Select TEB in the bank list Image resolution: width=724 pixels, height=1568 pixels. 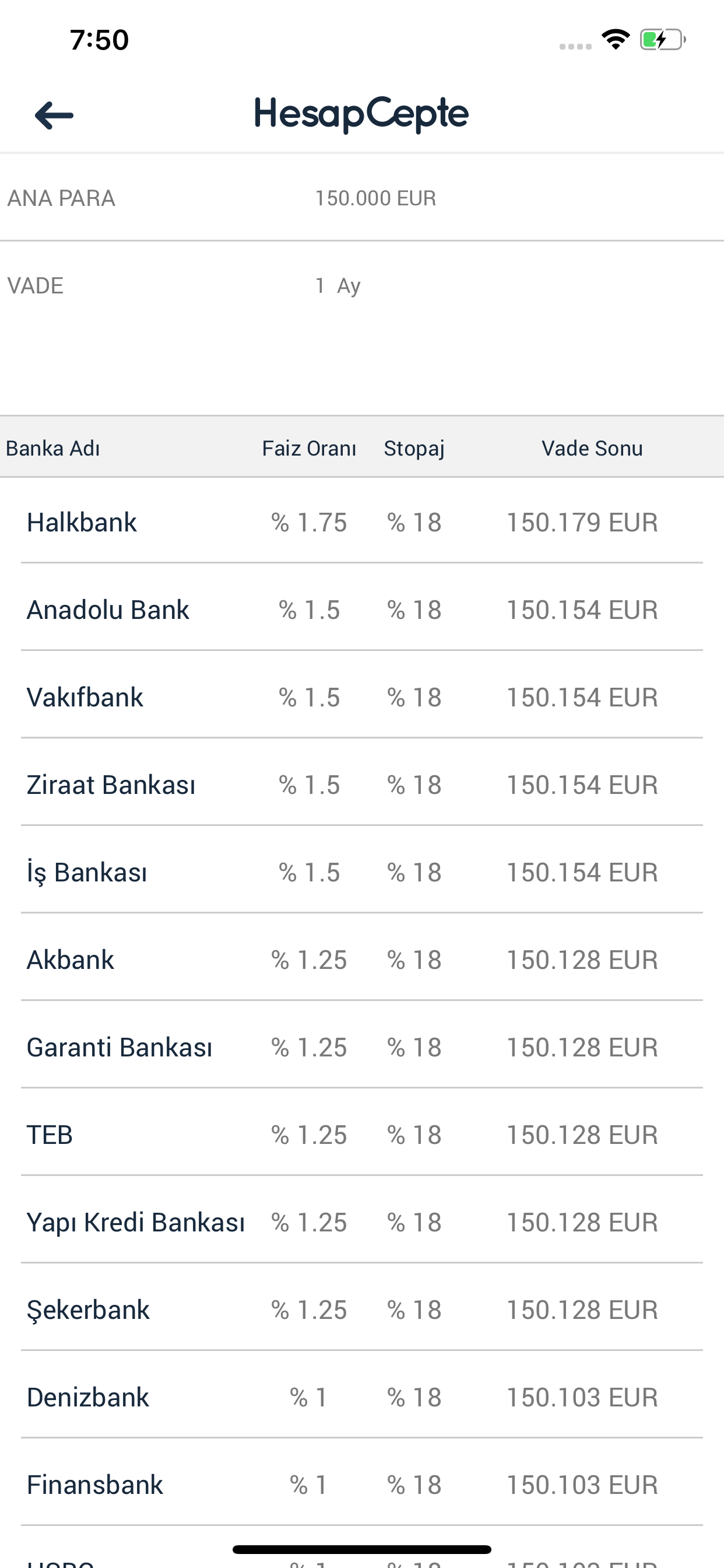[x=361, y=1135]
